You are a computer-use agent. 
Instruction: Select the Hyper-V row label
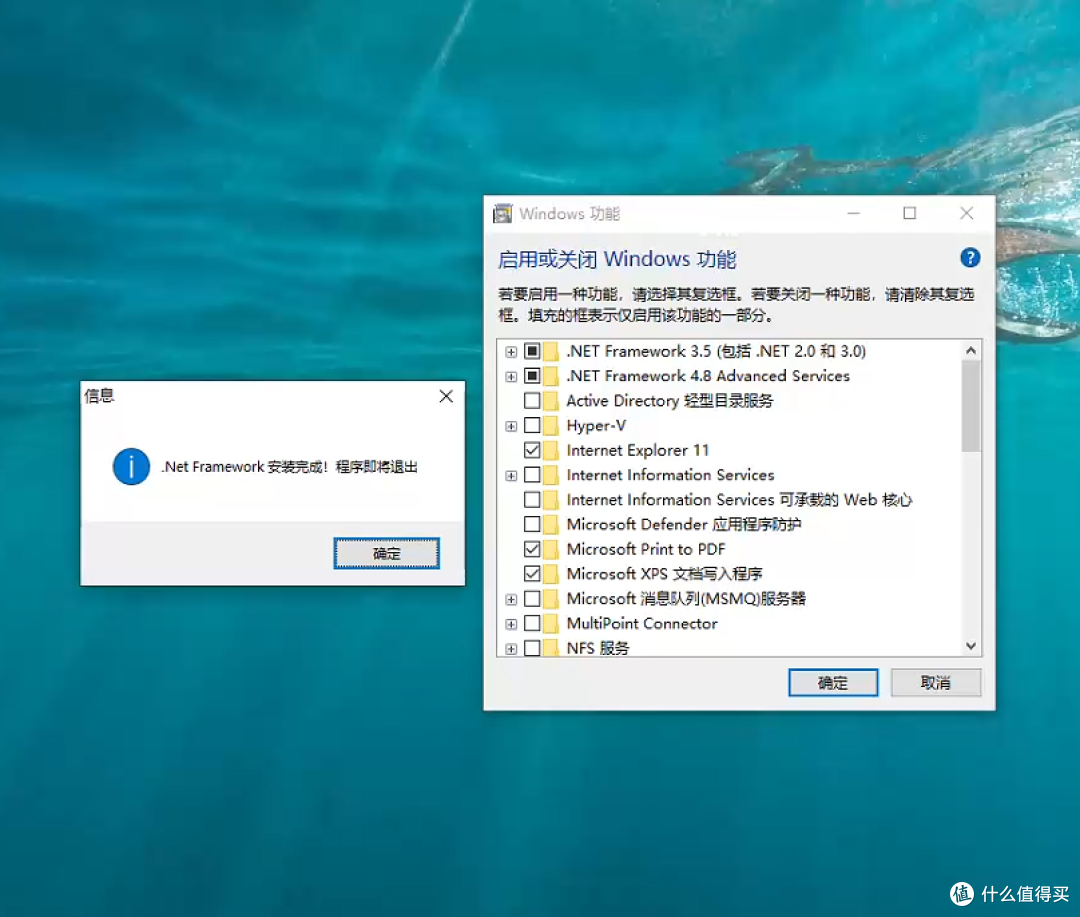(596, 425)
